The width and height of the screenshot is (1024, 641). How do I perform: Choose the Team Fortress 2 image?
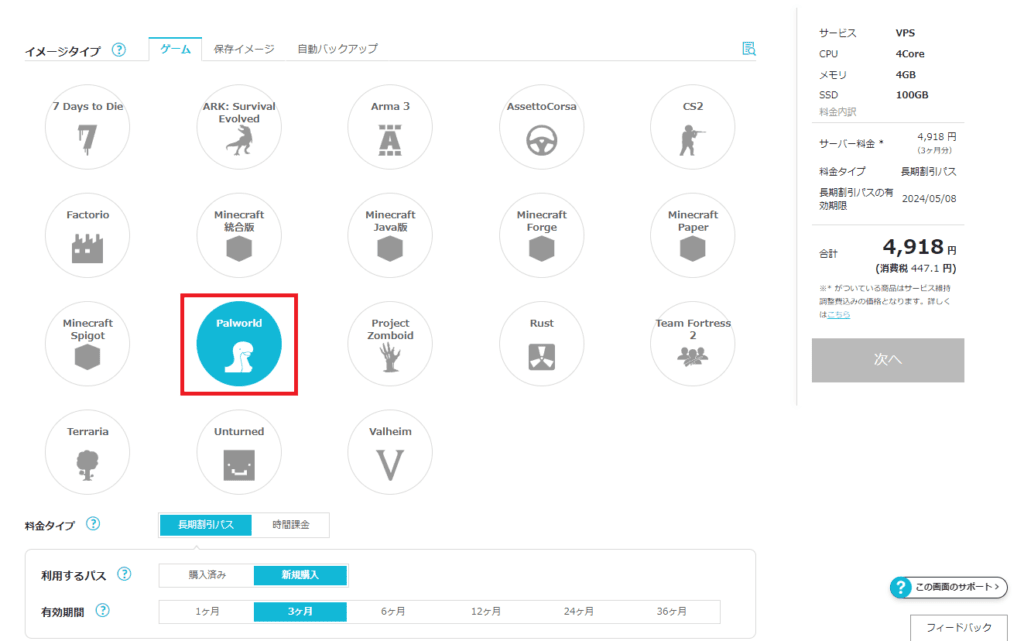[x=692, y=343]
